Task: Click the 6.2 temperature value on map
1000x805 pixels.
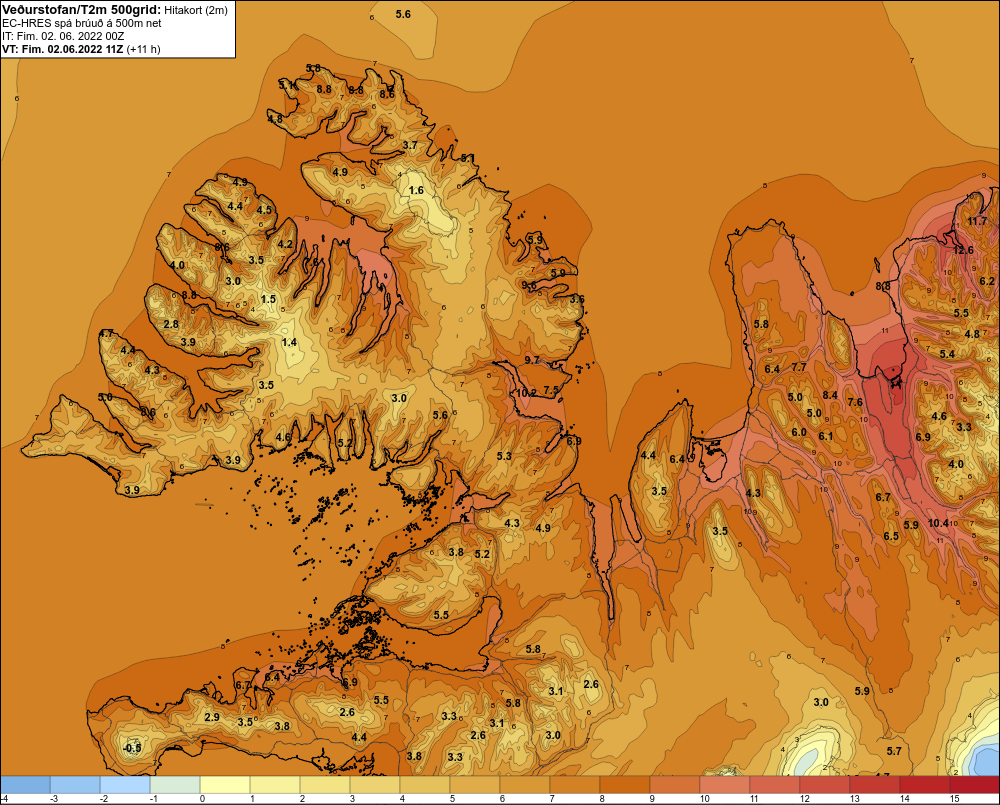Action: click(x=987, y=281)
